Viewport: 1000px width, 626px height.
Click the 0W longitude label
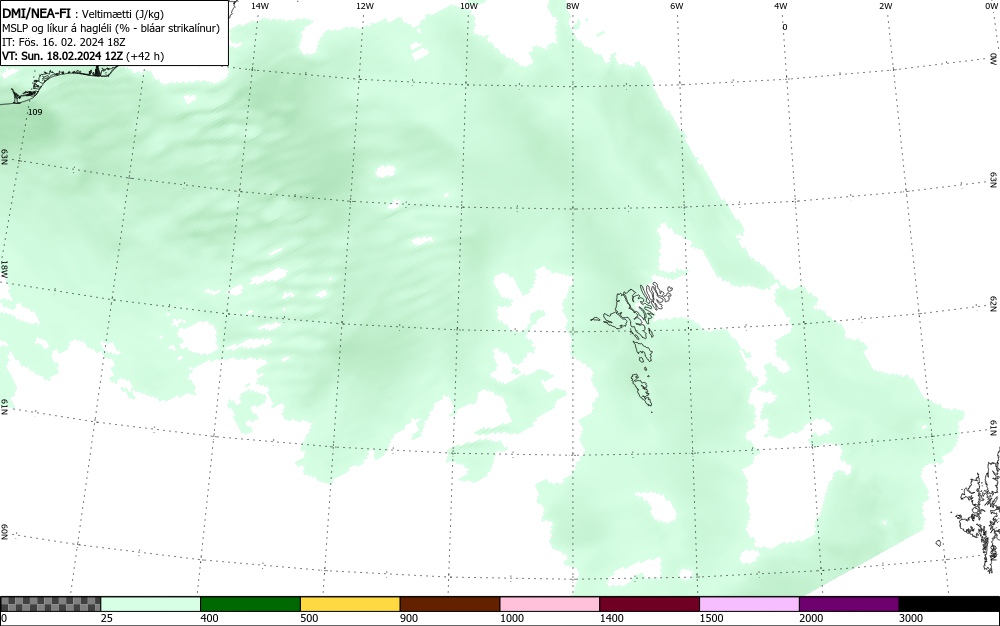991,6
